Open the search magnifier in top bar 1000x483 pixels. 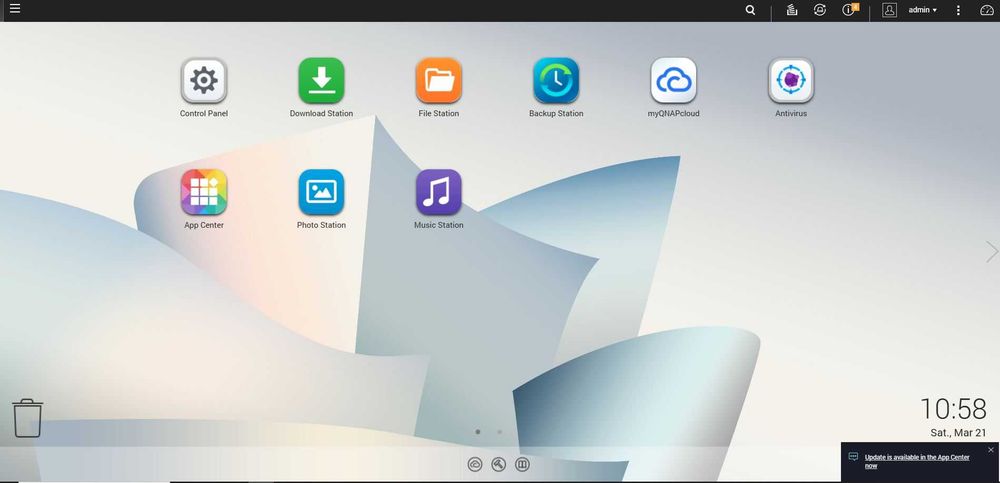(751, 10)
